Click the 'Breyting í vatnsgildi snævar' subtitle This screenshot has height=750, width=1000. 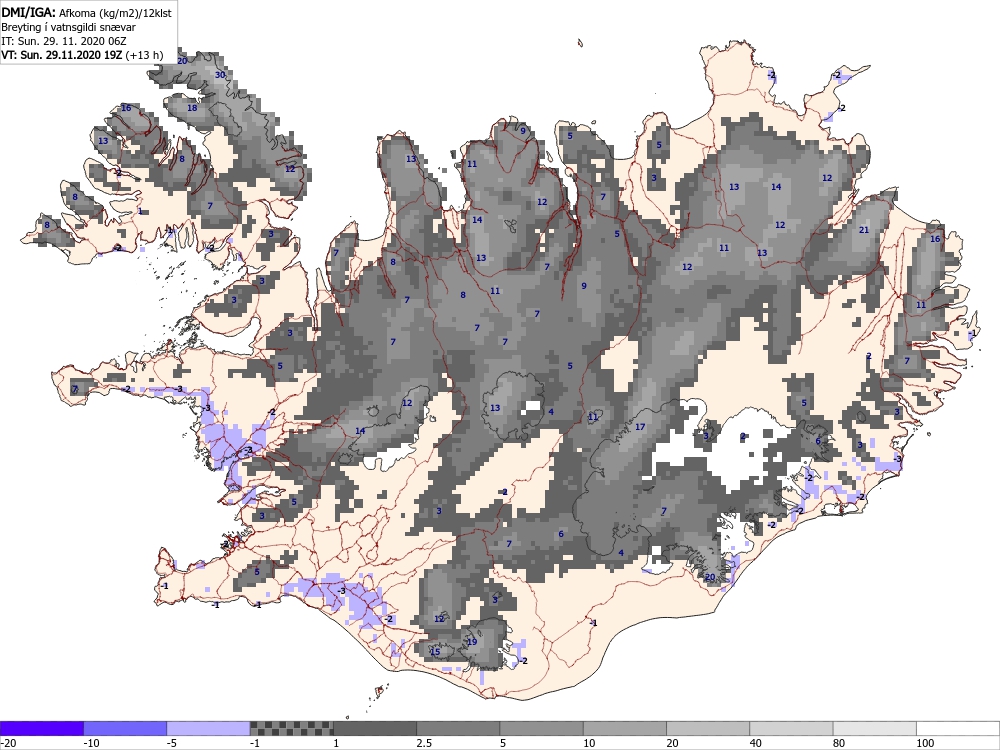click(x=68, y=27)
